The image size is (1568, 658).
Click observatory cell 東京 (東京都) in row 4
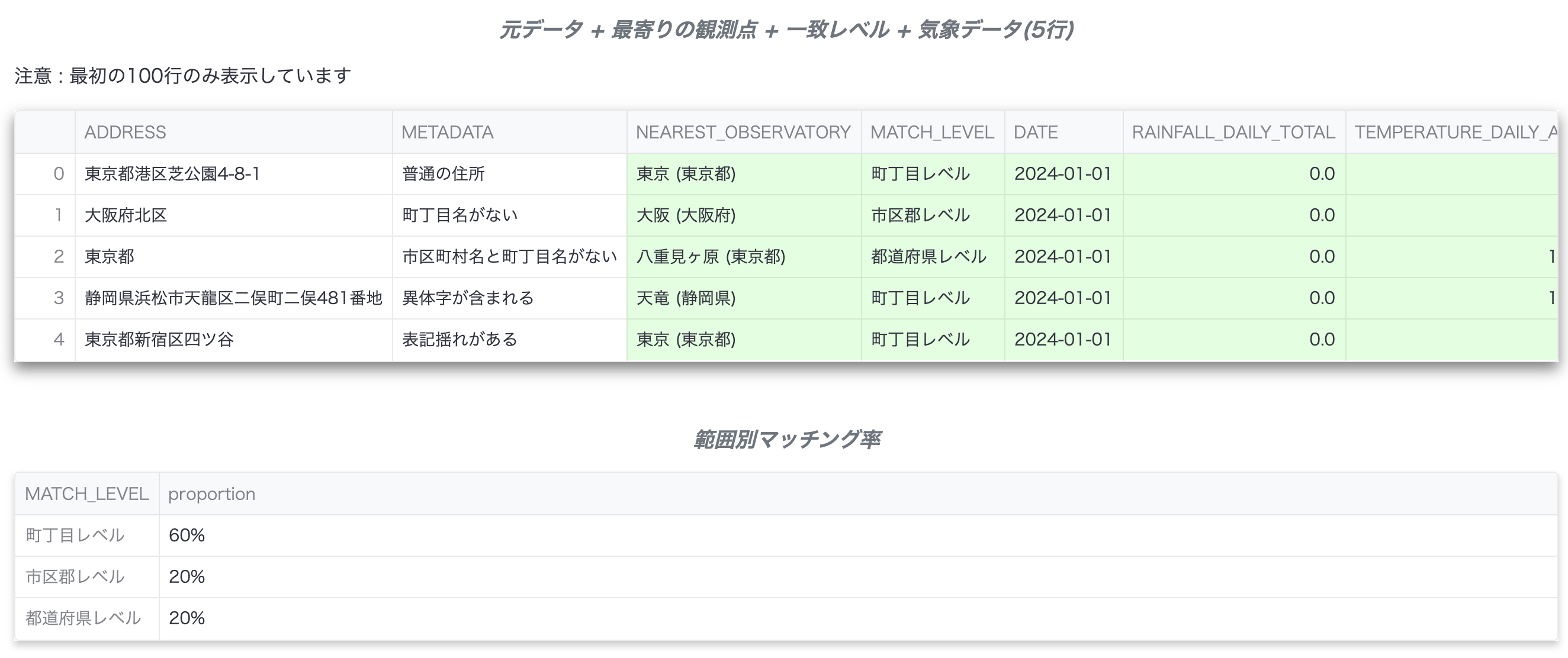[x=744, y=339]
